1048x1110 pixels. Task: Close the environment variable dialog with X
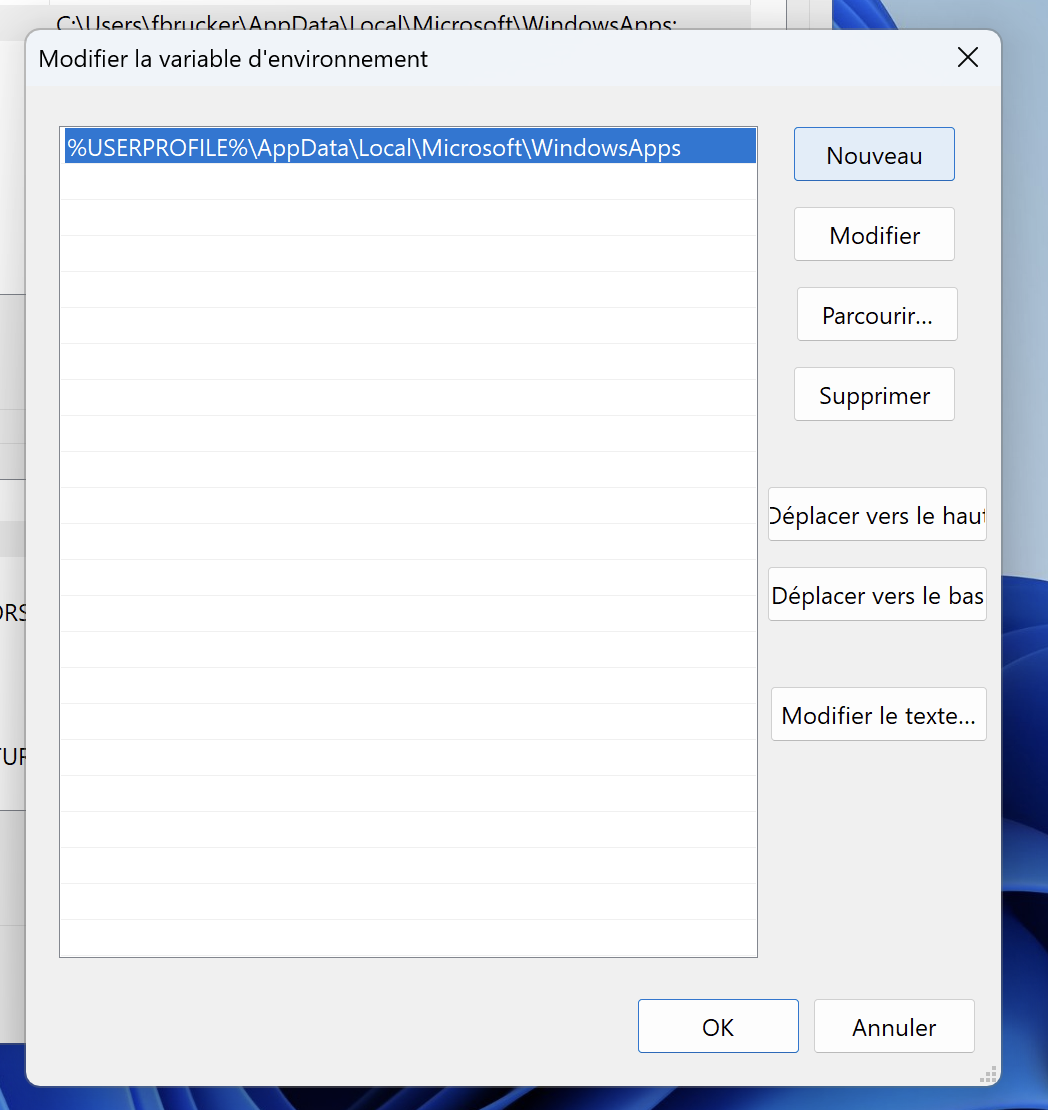coord(967,58)
